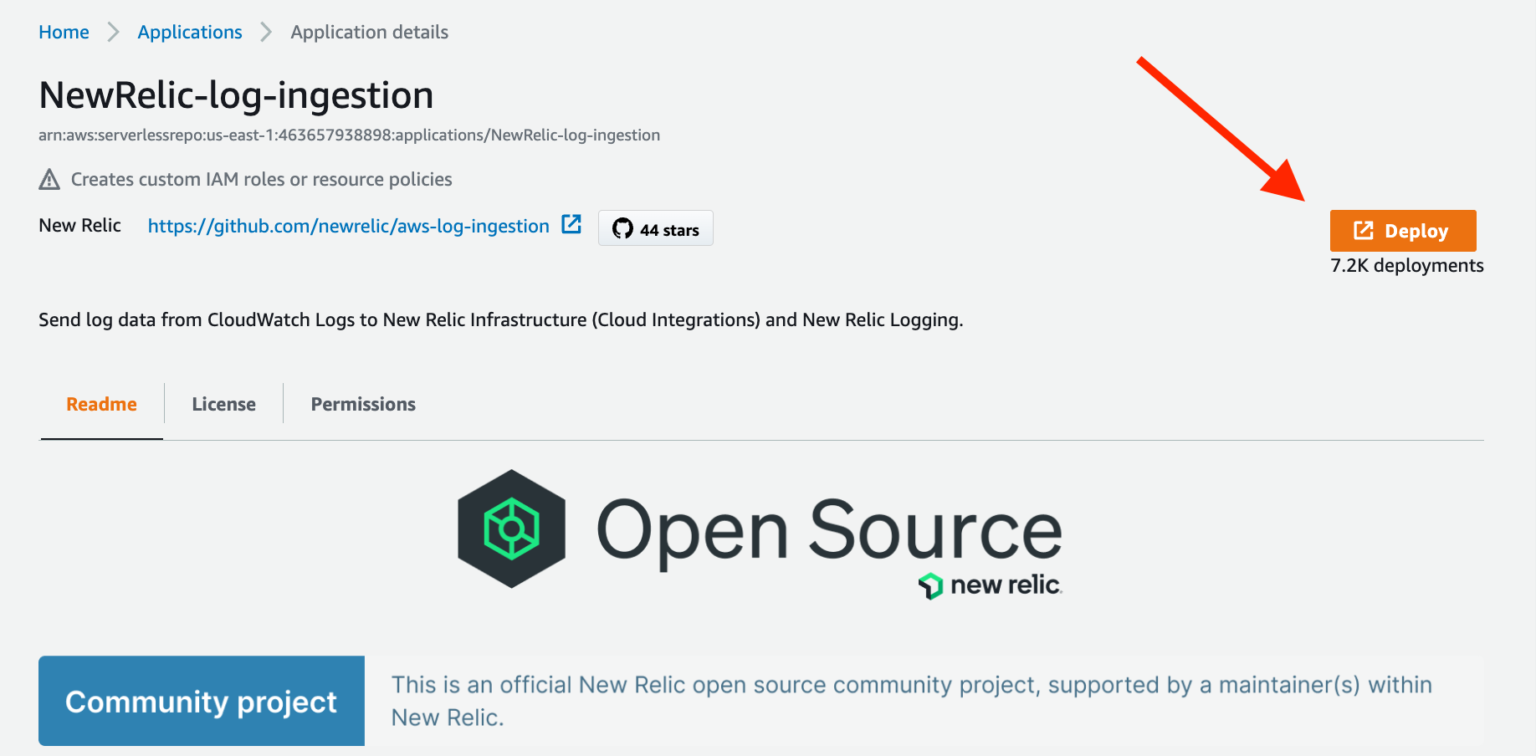Click the NewRelic-log-ingestion page title

pyautogui.click(x=236, y=94)
